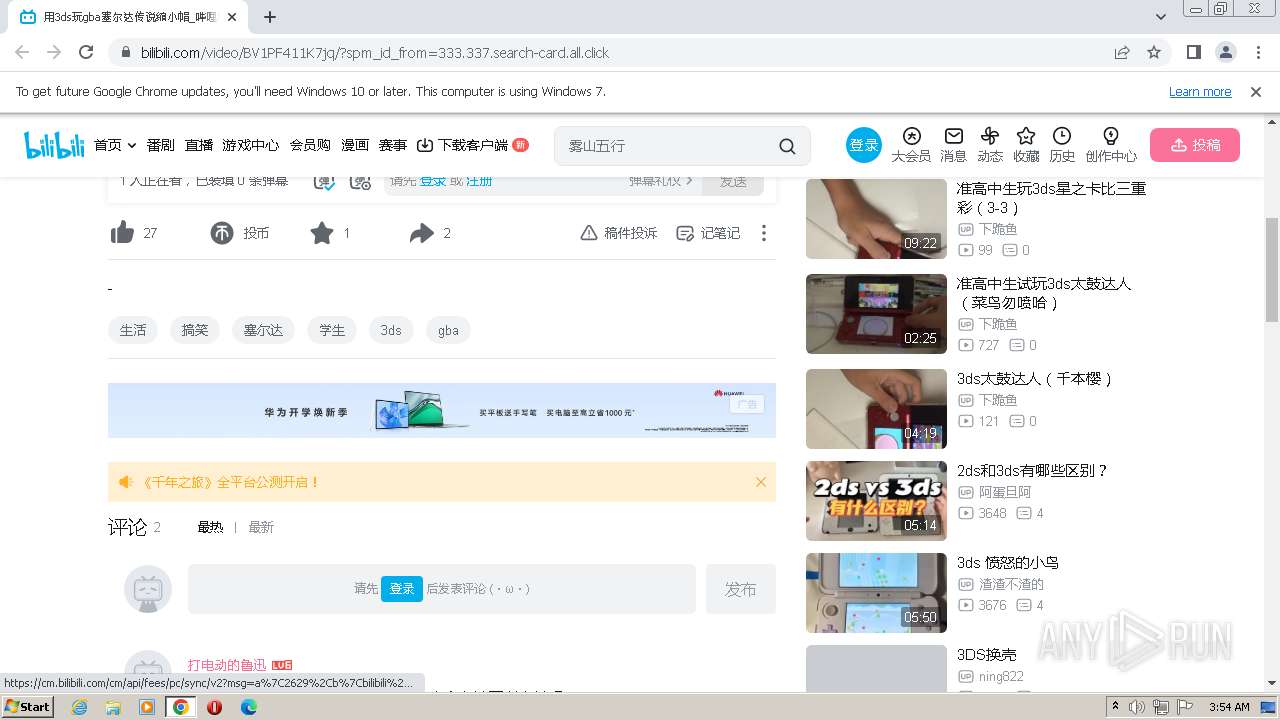
Task: Open 创作中心 creator center icon
Action: pyautogui.click(x=1111, y=145)
